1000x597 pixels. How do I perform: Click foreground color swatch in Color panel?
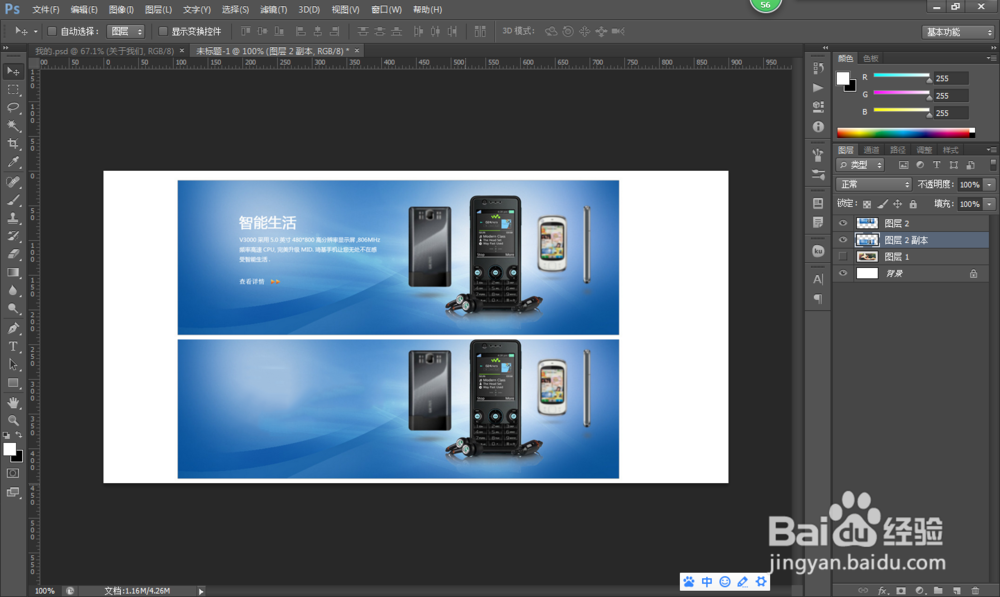843,78
